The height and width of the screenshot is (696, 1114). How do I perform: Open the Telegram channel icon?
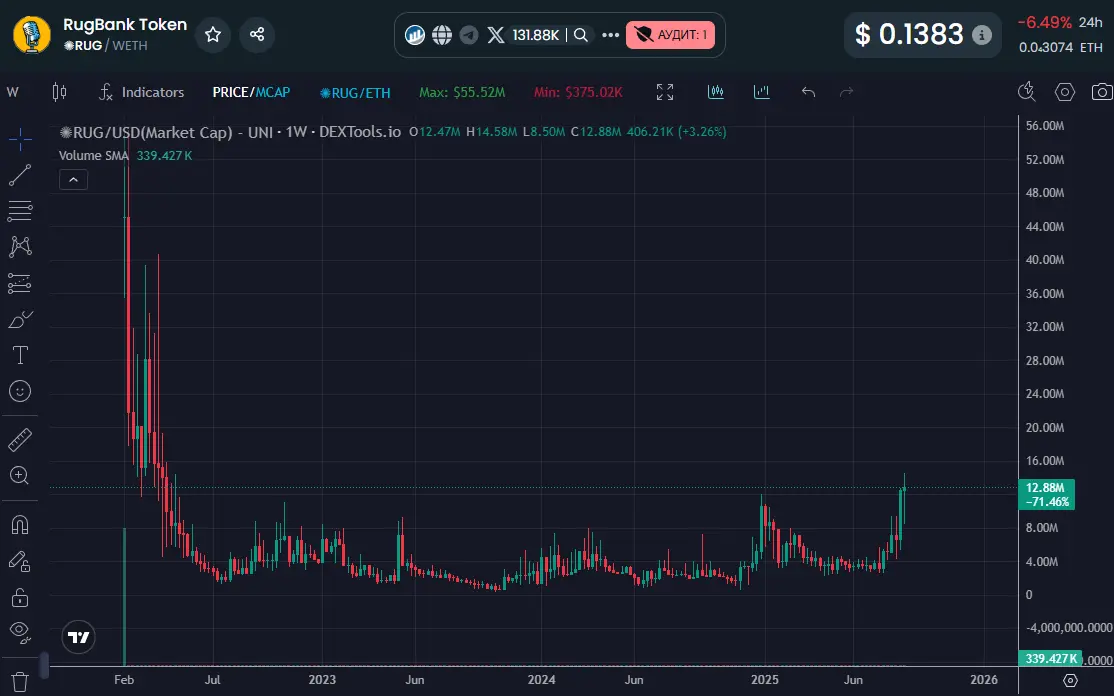[469, 35]
